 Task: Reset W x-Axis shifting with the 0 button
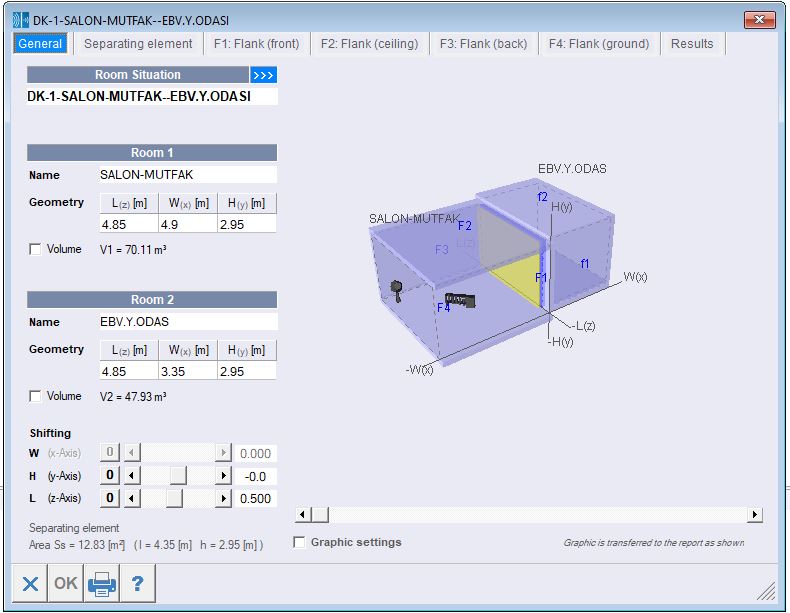(x=110, y=452)
